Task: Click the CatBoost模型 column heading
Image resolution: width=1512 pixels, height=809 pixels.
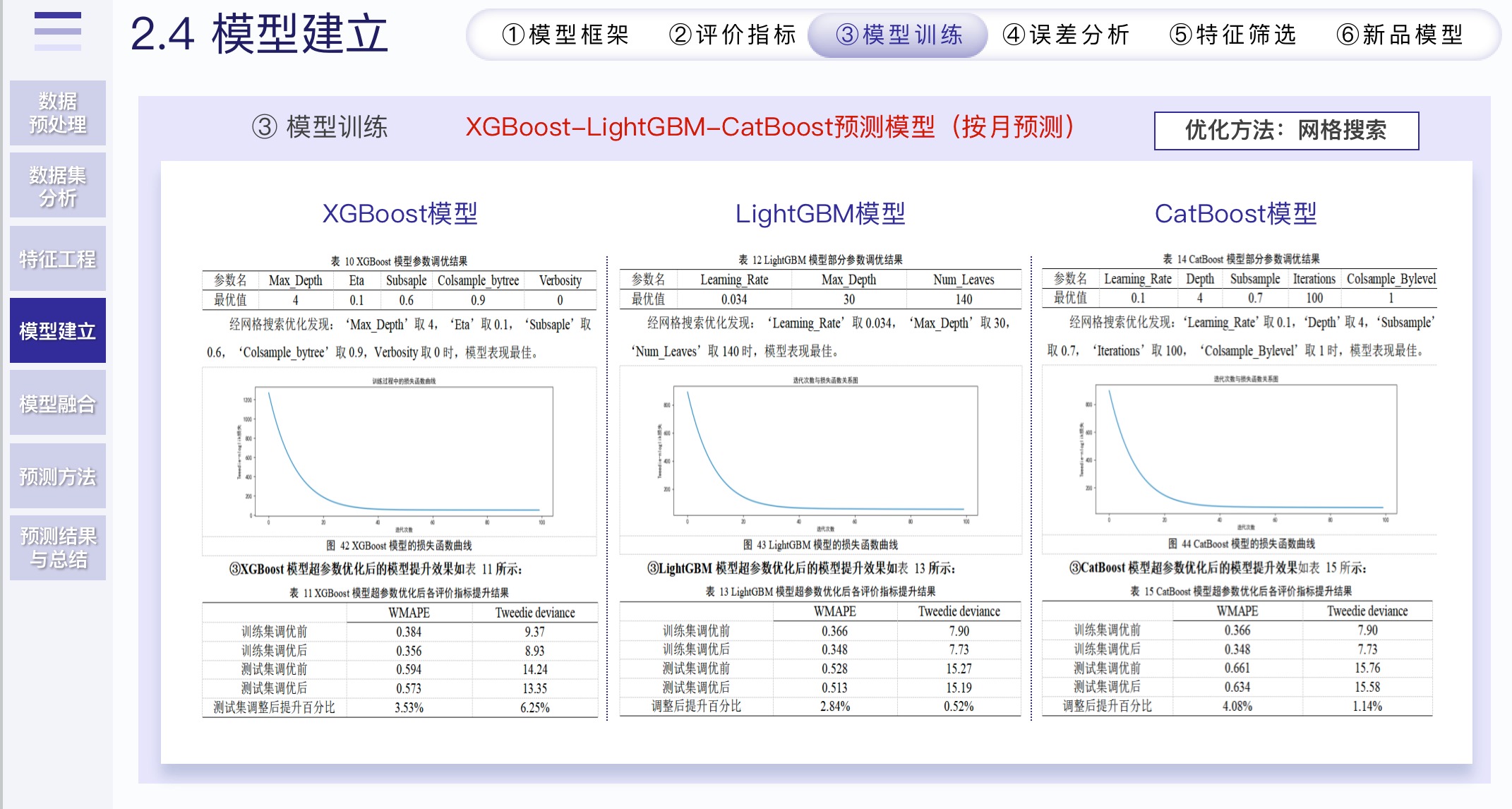Action: pos(1235,213)
